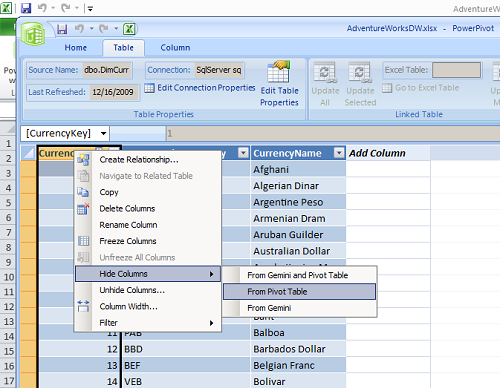Viewport: 500px width, 388px height.
Task: Click the Armenian Dram cell
Action: click(x=298, y=218)
